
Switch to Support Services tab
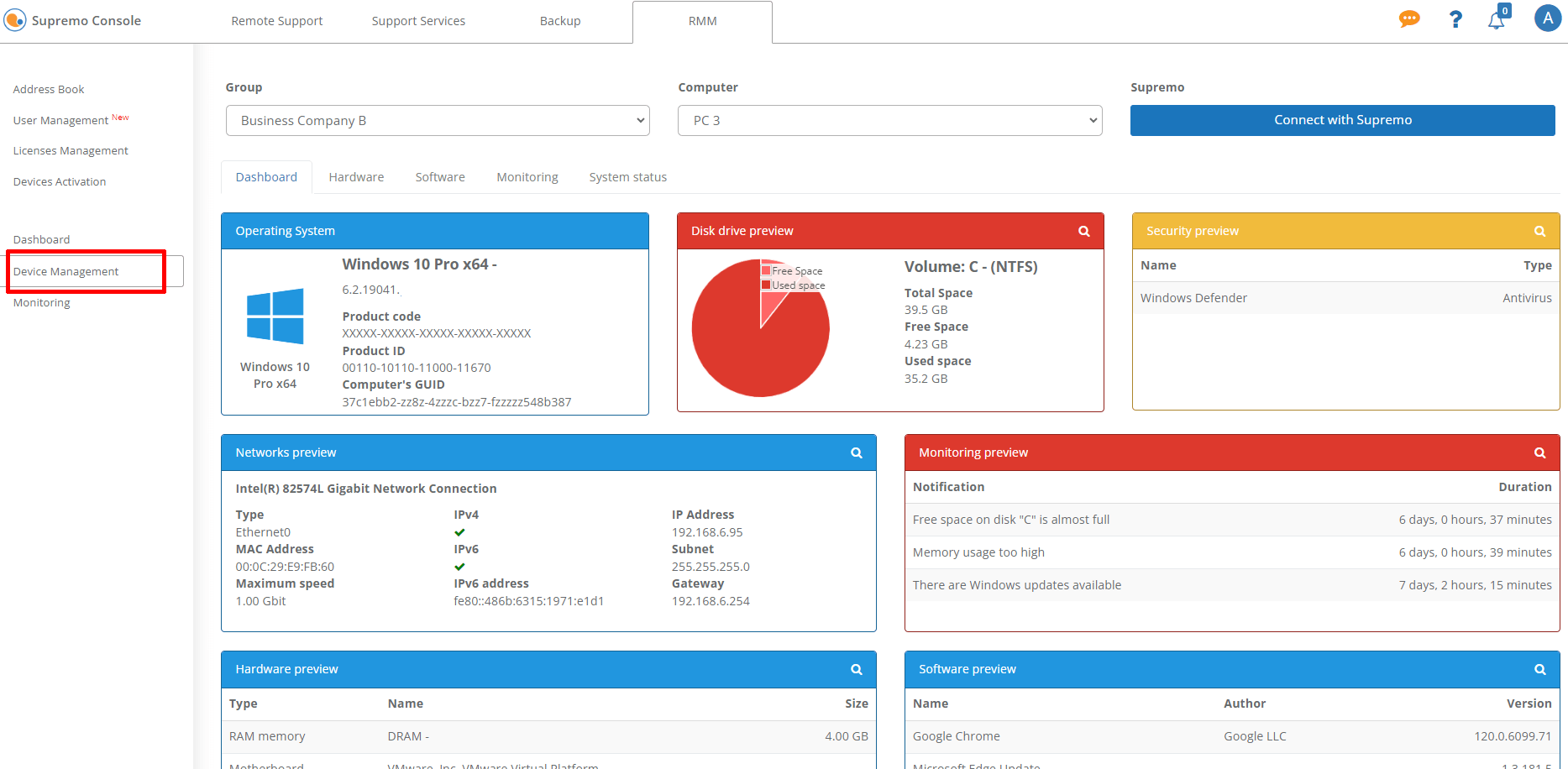click(418, 21)
